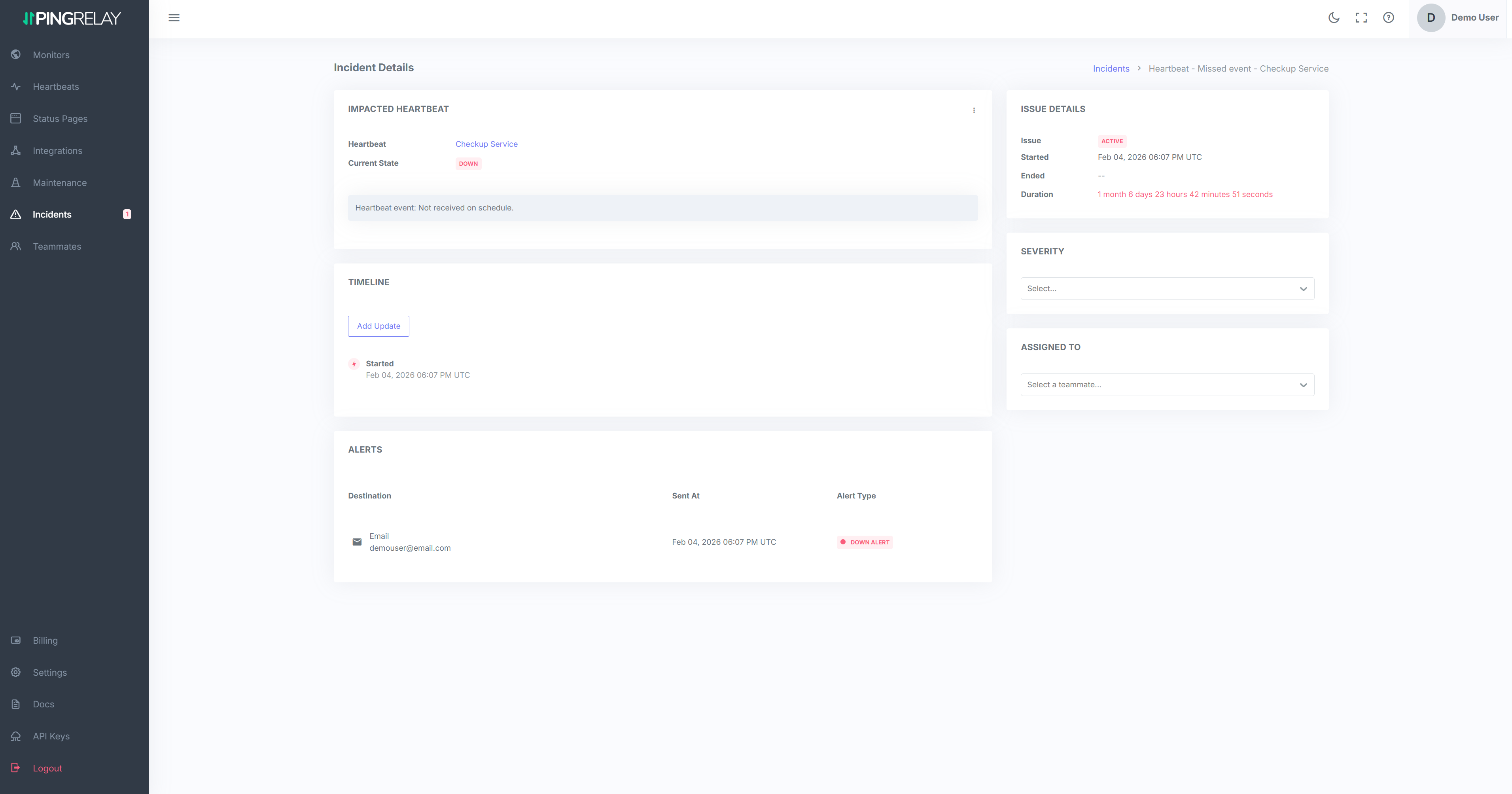1512x794 pixels.
Task: Enter fullscreen mode via header icon
Action: click(1361, 18)
